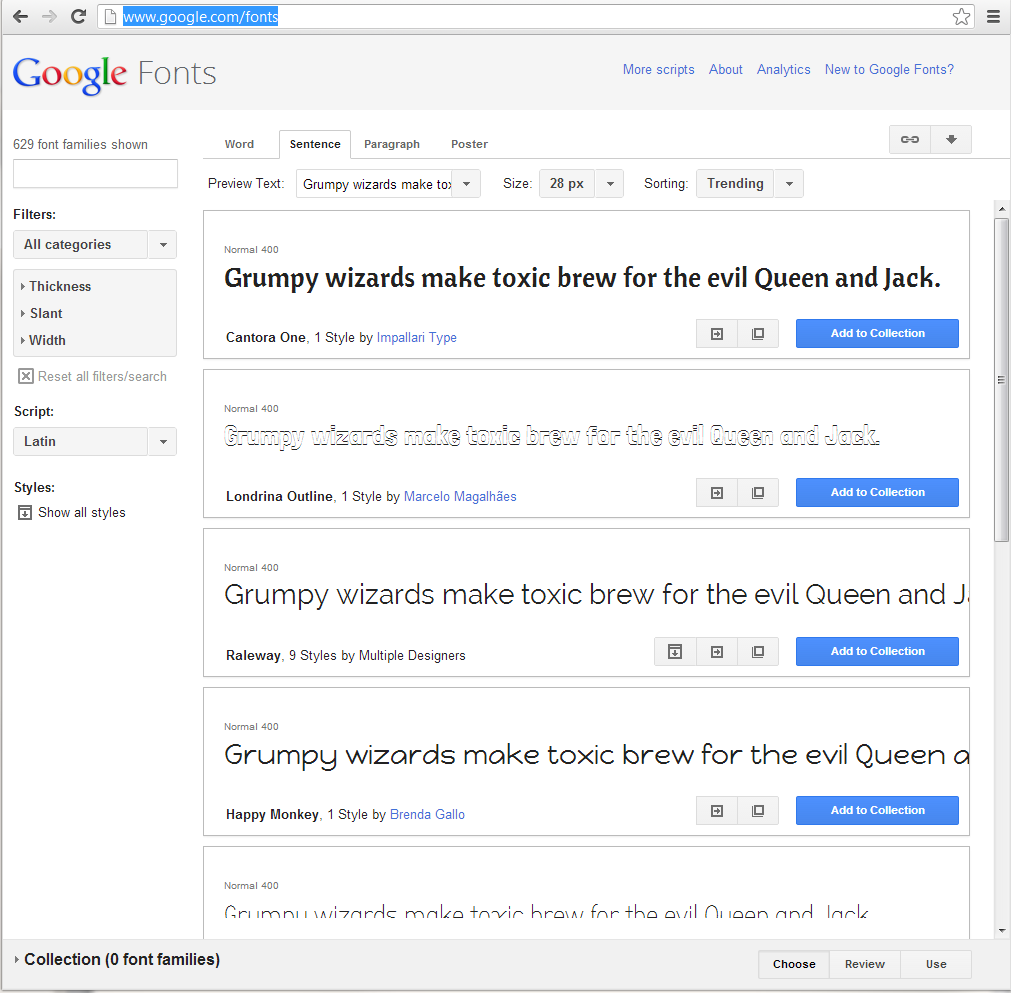
Task: Click Raleway download-all-styles icon
Action: (674, 651)
